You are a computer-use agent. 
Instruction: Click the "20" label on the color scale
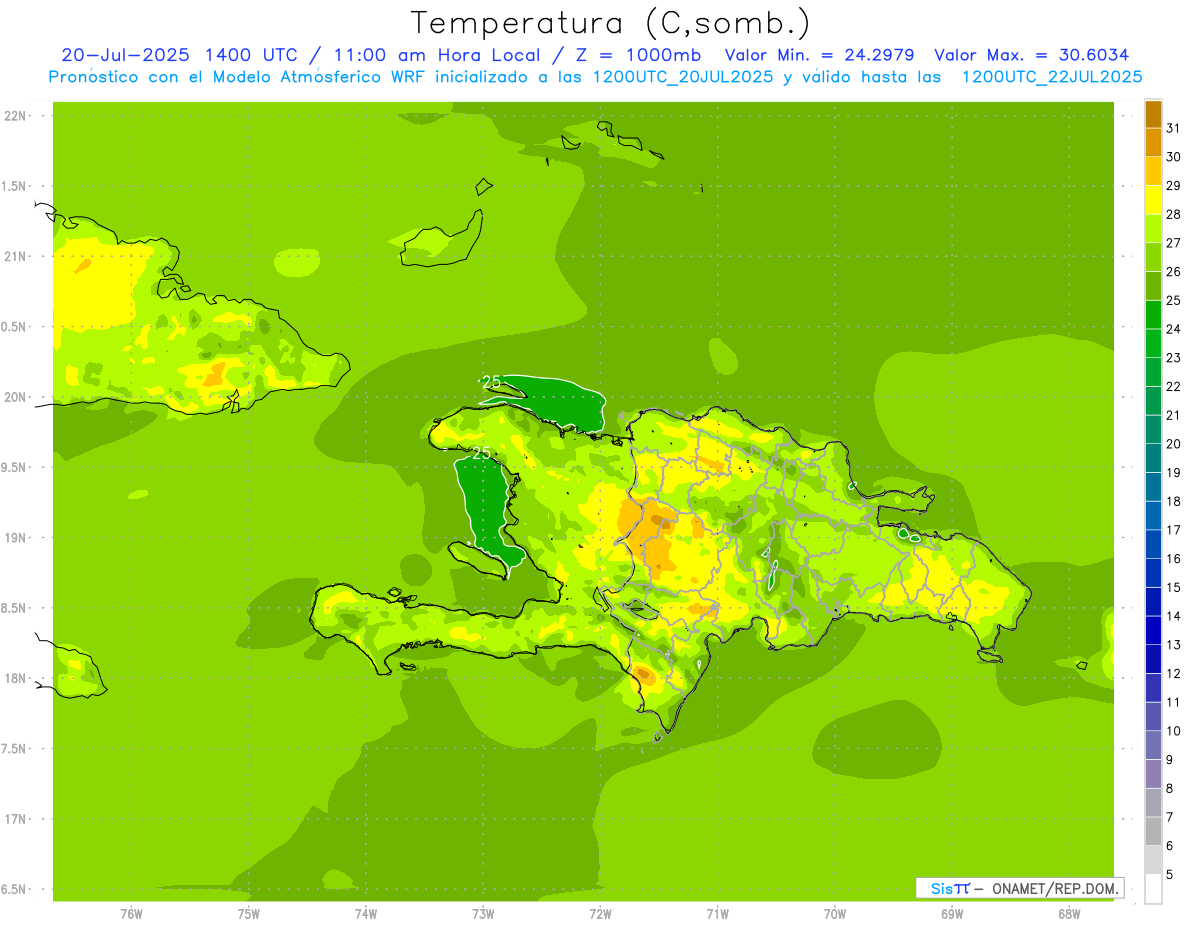[1173, 444]
